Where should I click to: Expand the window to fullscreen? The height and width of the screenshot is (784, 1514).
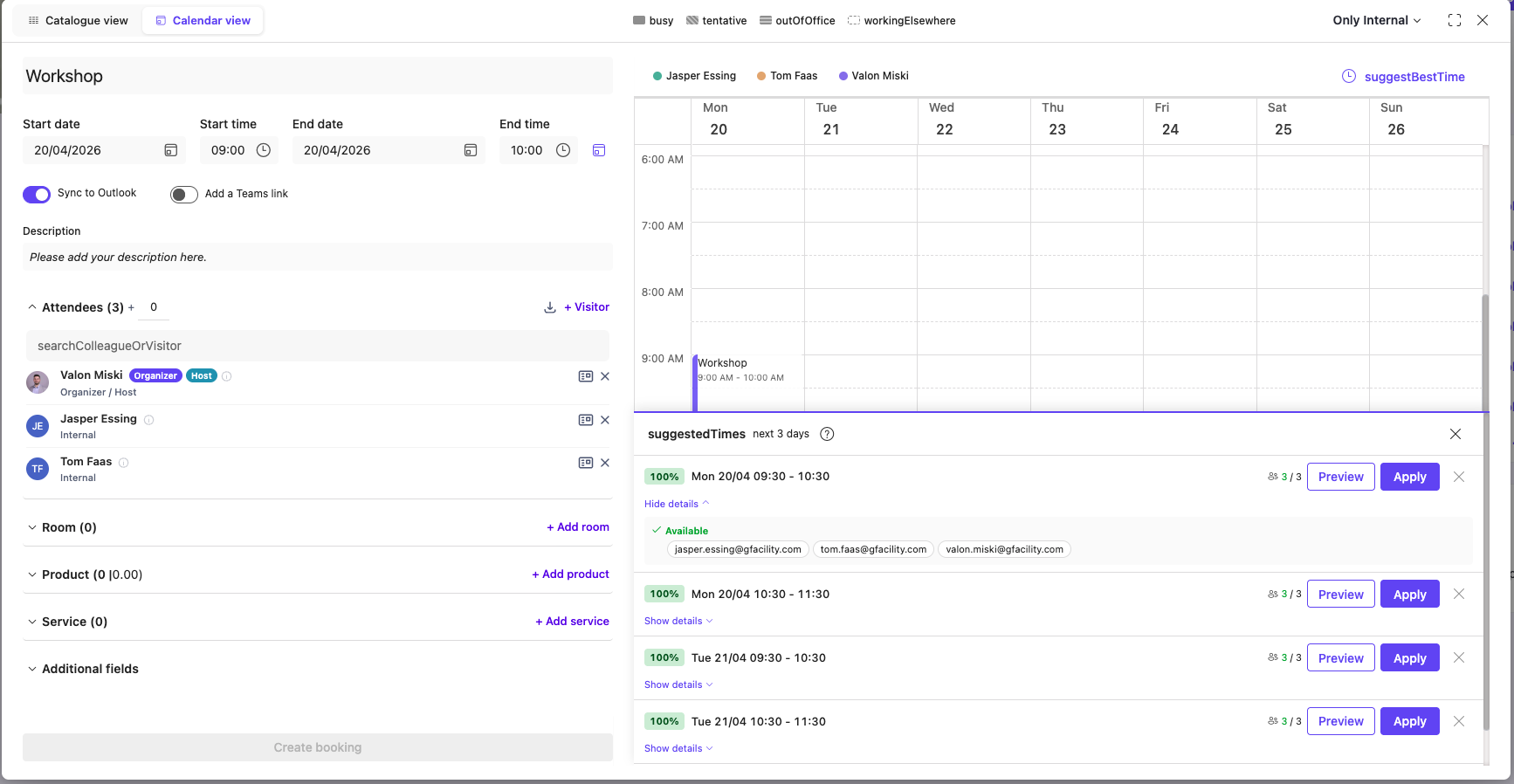(x=1455, y=20)
